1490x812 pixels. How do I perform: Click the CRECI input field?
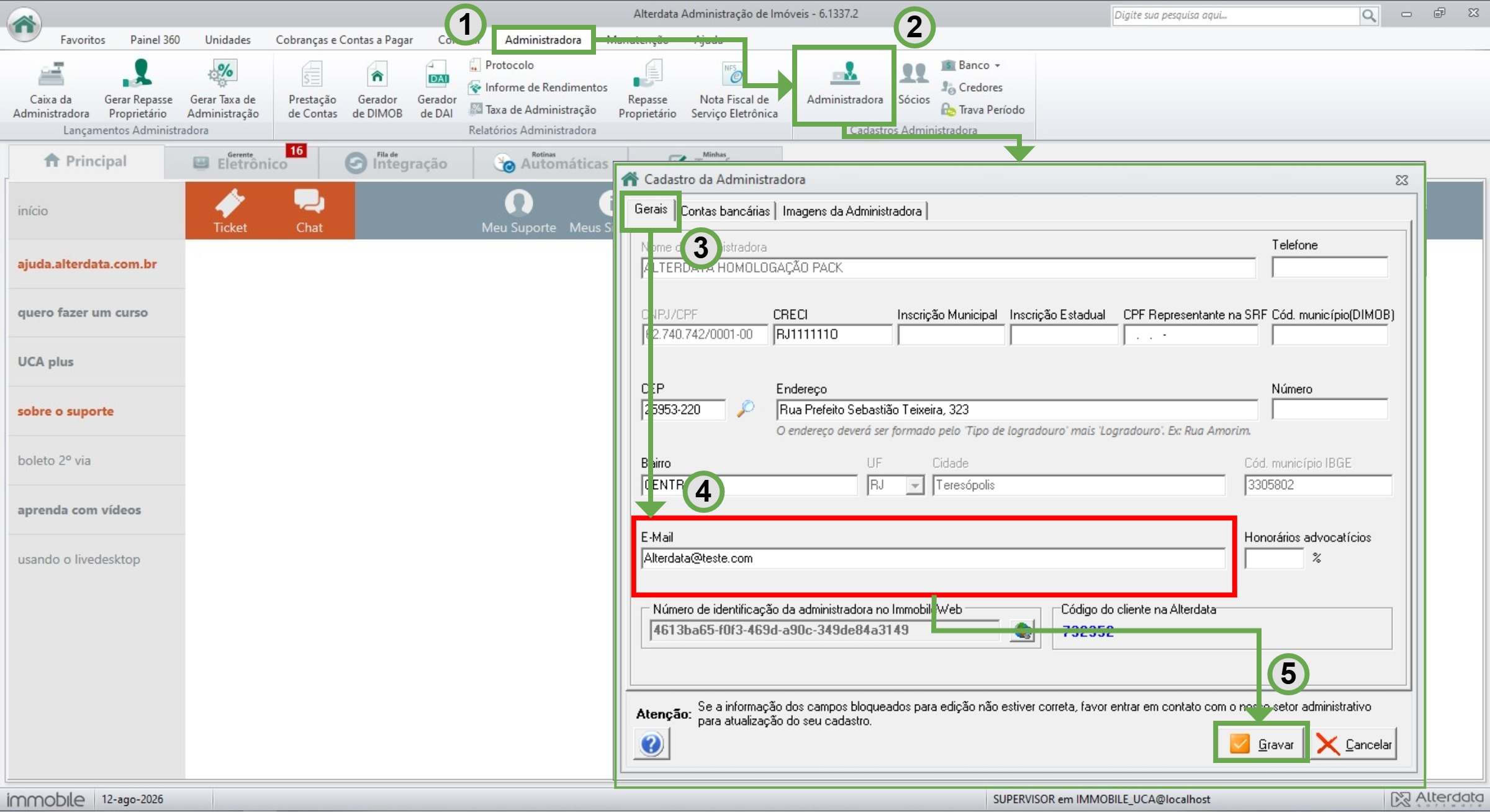(x=832, y=335)
